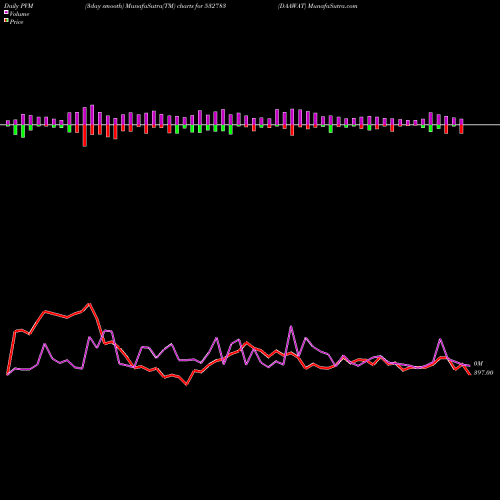Click the 'Price' legend label
The image size is (500, 500).
point(16,22)
